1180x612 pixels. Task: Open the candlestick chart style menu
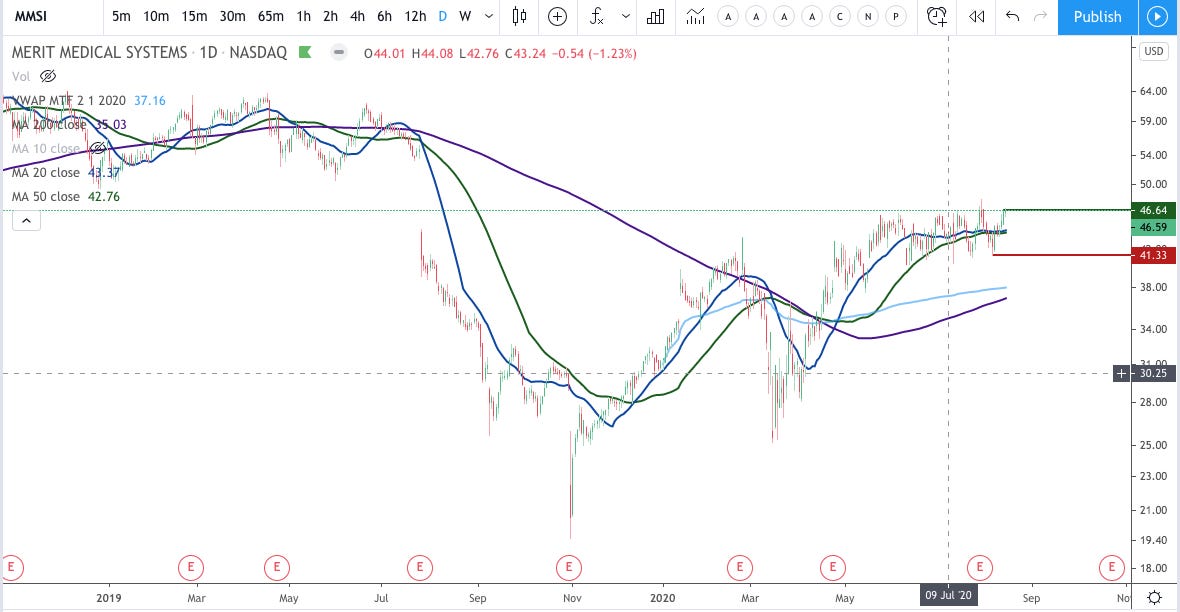(x=519, y=17)
